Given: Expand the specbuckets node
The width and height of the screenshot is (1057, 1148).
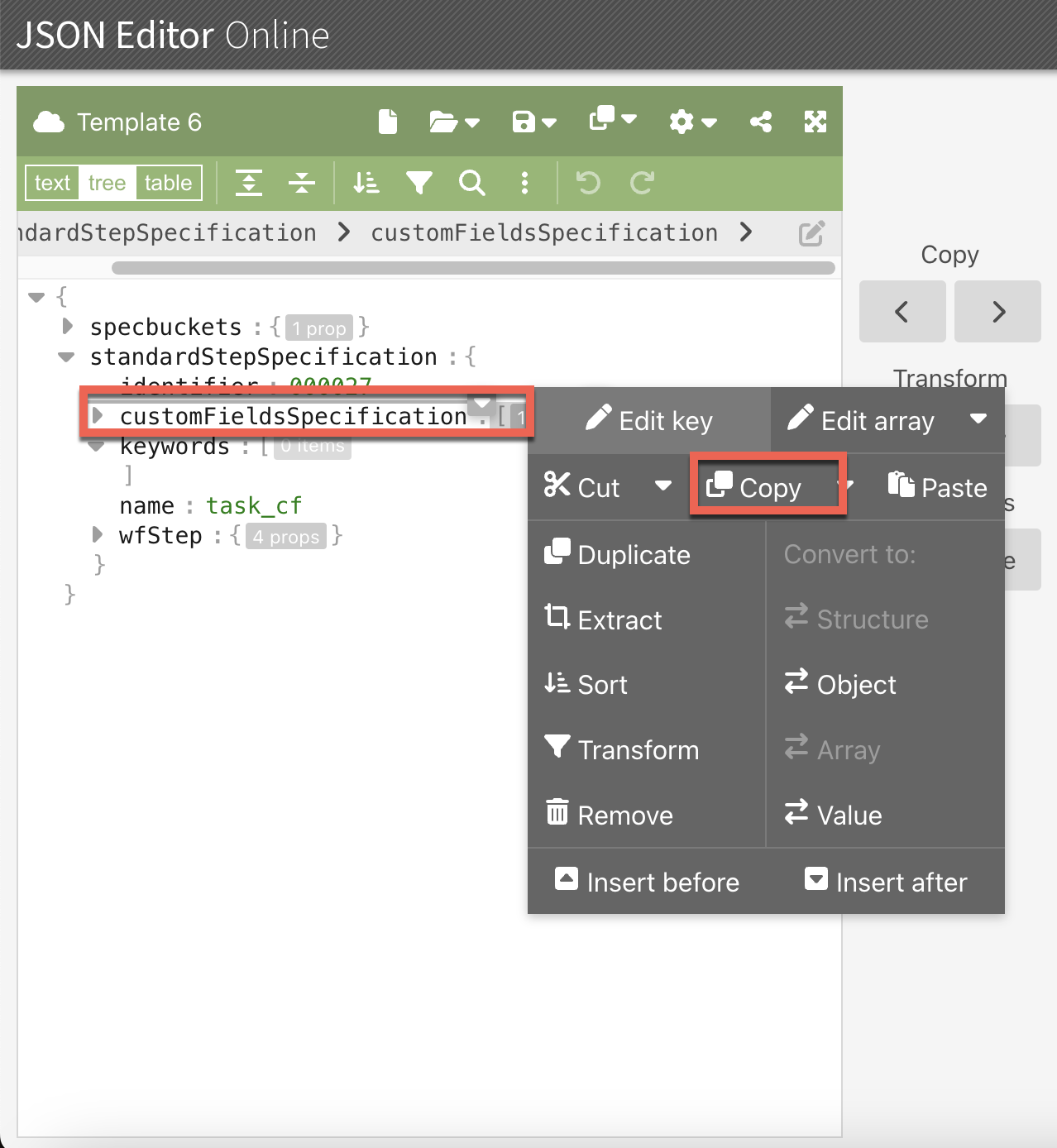Looking at the screenshot, I should coord(67,326).
